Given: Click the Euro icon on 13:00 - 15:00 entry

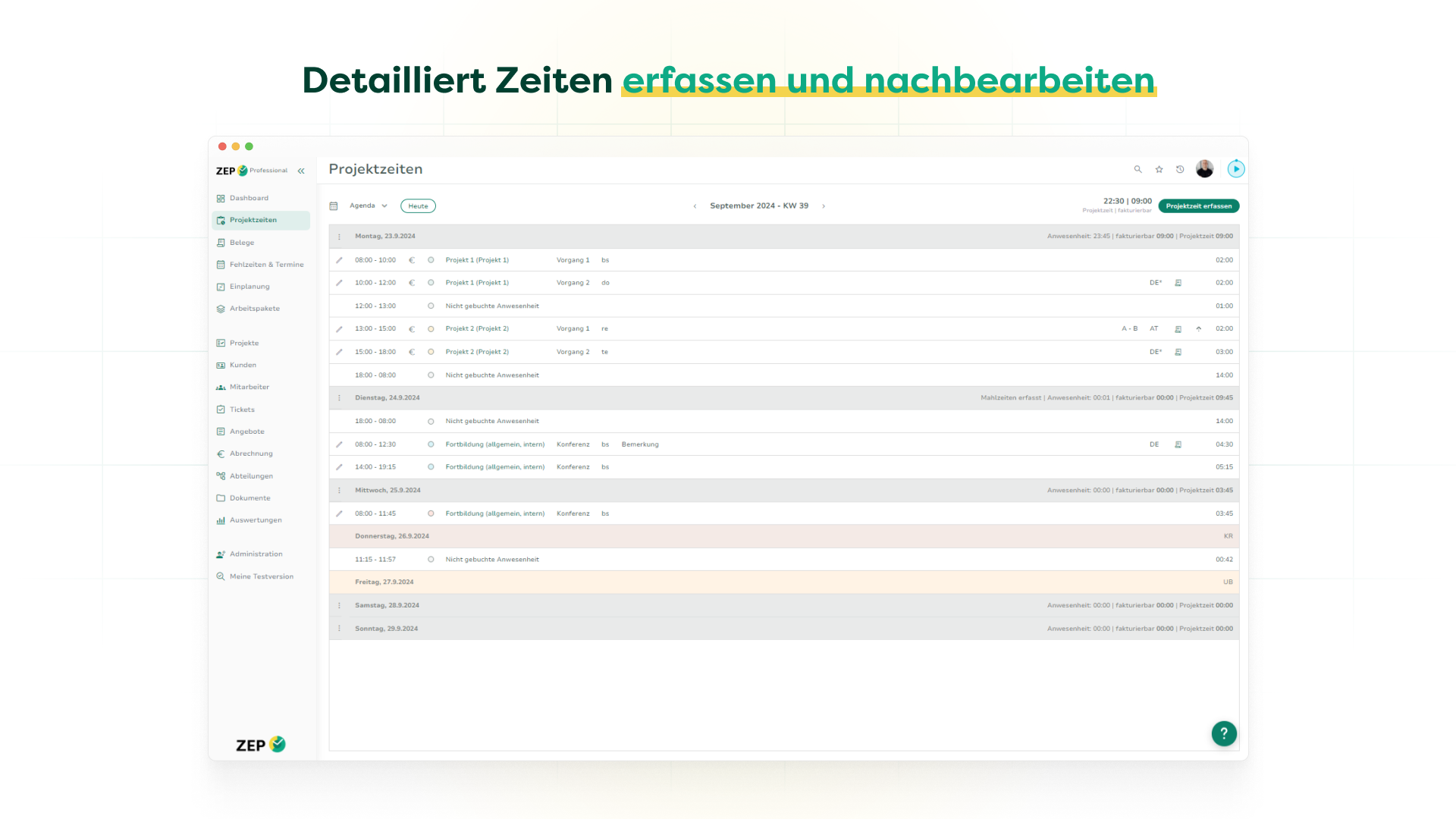Looking at the screenshot, I should (x=412, y=329).
